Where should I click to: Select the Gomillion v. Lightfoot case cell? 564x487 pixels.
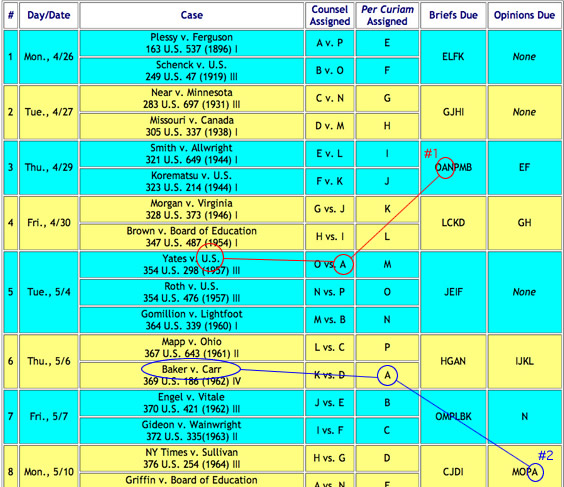192,320
